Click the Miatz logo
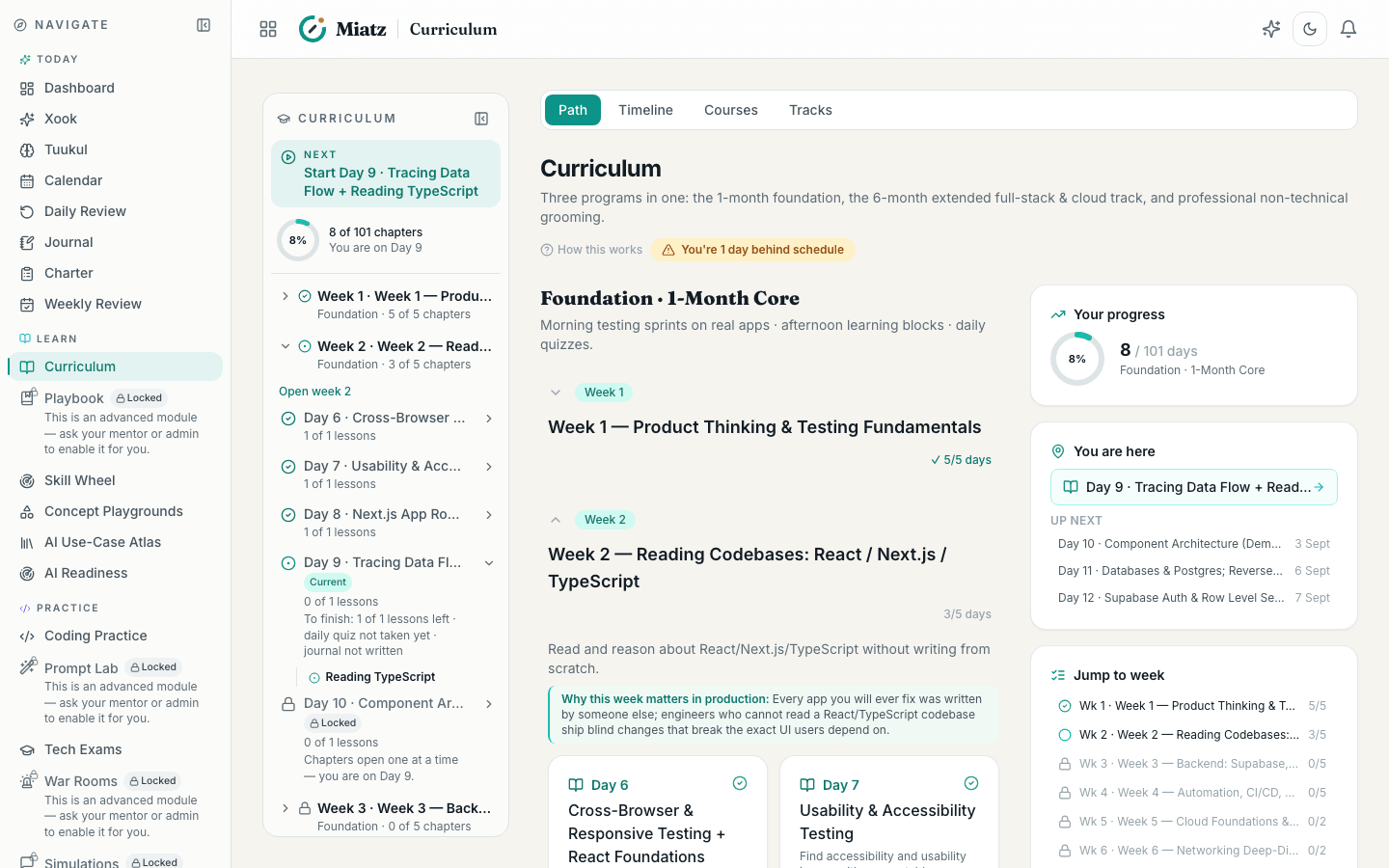 tap(342, 29)
